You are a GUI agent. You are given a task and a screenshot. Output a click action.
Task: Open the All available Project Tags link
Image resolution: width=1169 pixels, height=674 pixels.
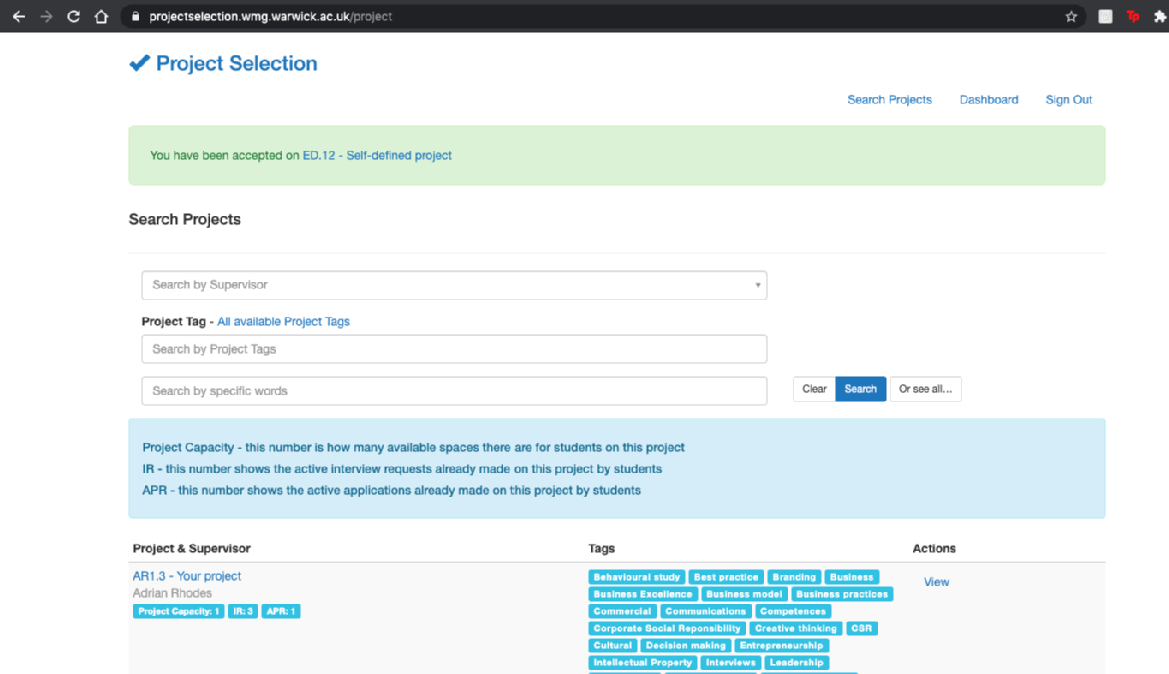[283, 322]
